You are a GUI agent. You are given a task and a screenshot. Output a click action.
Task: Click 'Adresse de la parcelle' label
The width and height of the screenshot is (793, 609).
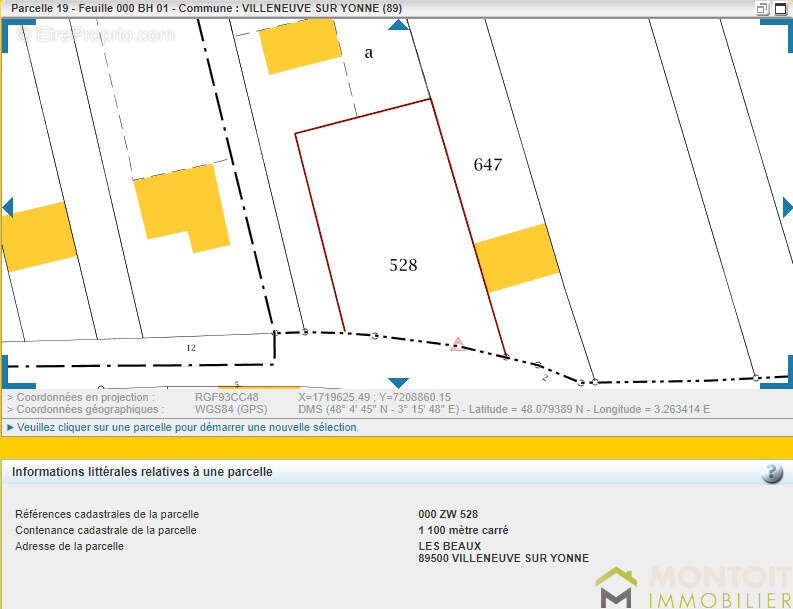[69, 546]
